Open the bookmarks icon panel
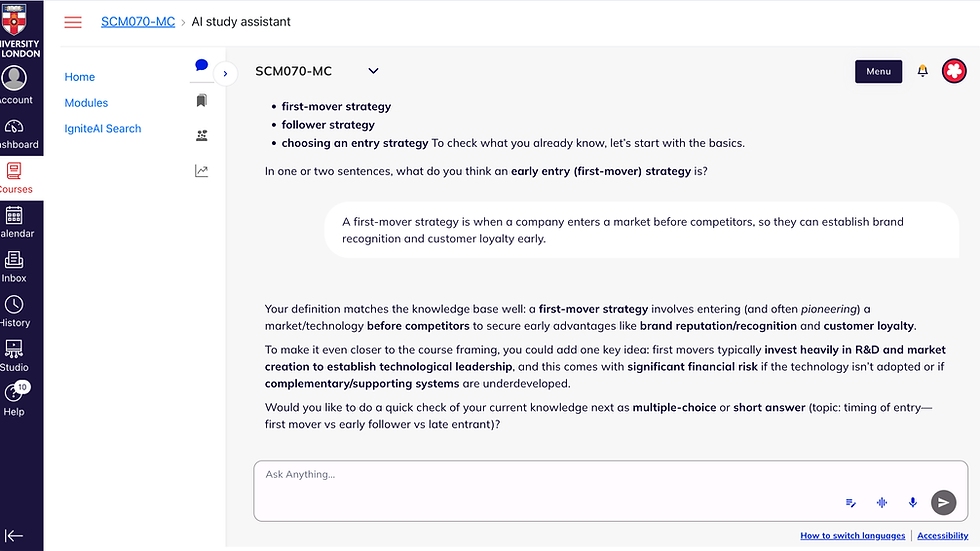Image resolution: width=980 pixels, height=551 pixels. coord(201,101)
